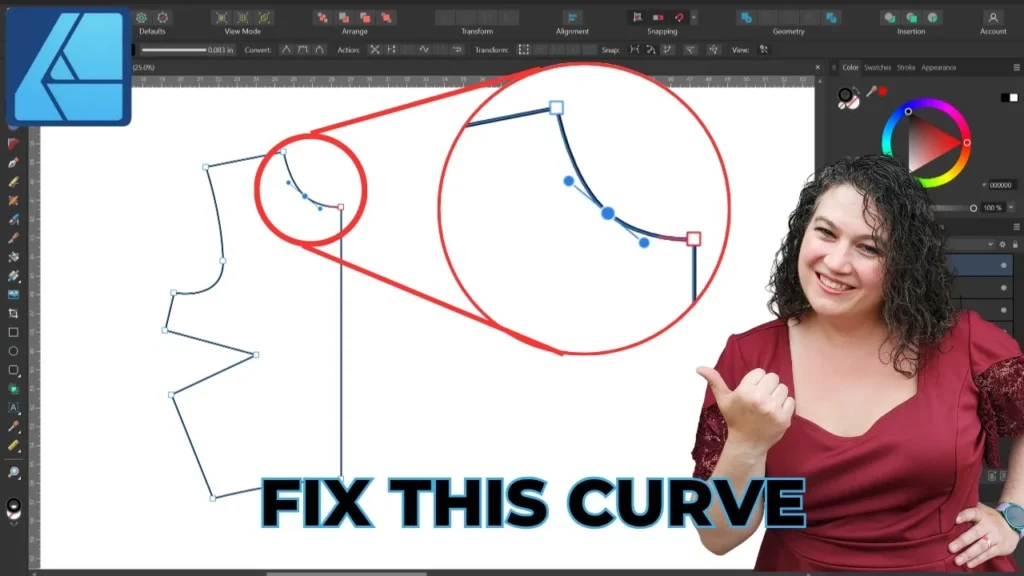Click the last Arrange order icon
The width and height of the screenshot is (1024, 576).
(387, 18)
